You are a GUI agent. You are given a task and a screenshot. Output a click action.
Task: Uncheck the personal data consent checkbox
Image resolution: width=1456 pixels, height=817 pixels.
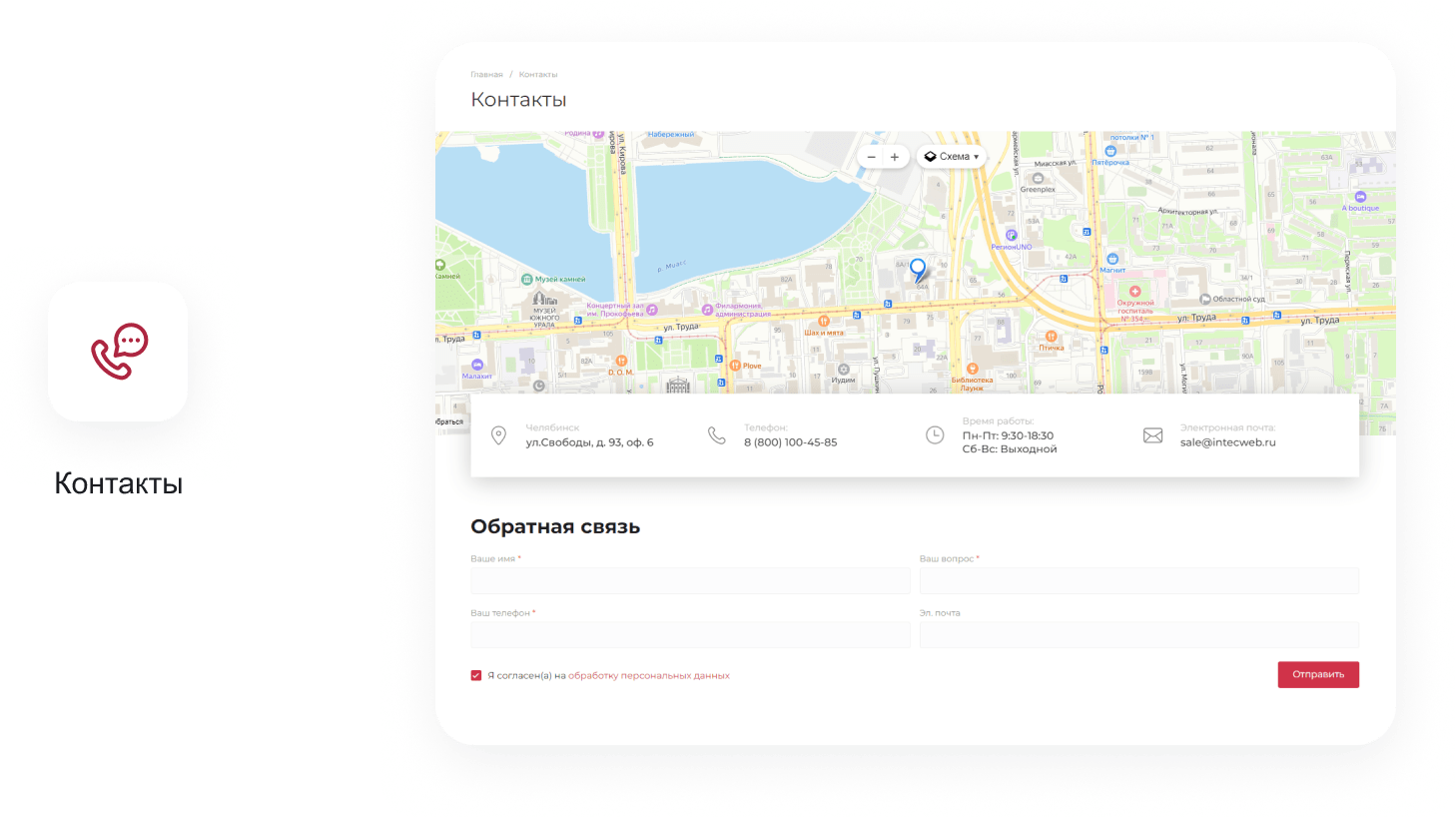pyautogui.click(x=476, y=676)
